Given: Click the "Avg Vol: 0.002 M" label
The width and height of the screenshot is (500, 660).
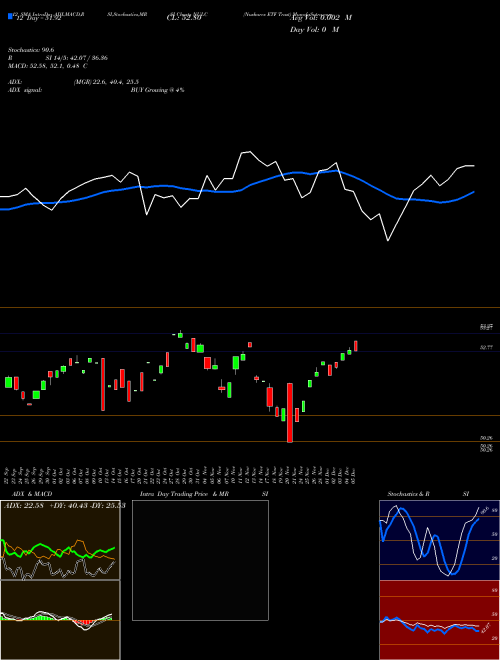Looking at the screenshot, I should coord(321,18).
